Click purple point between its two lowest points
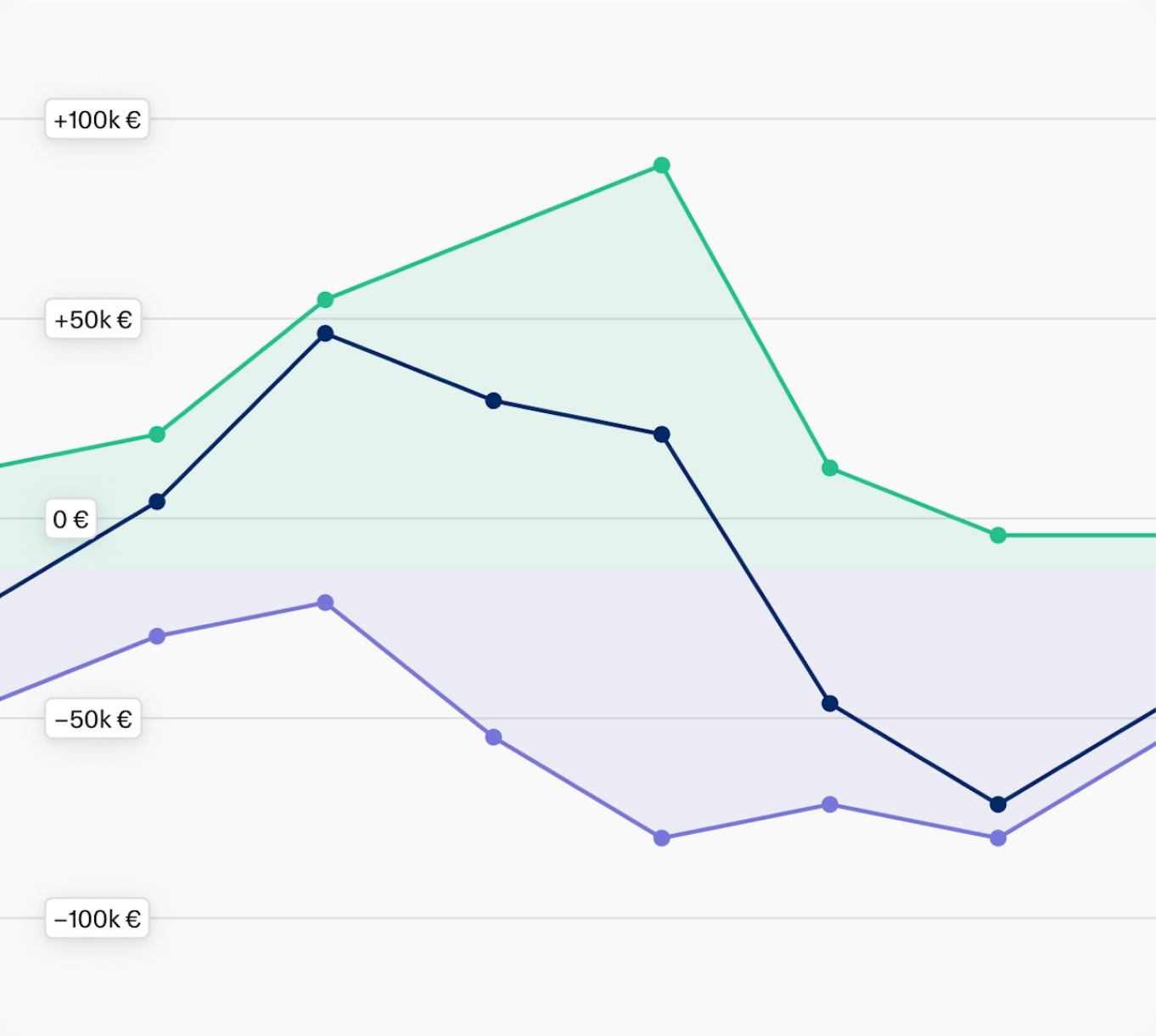1156x1036 pixels. coord(830,804)
